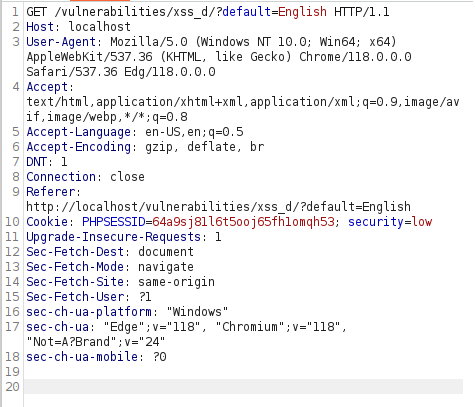Click the 'Accept-Encoding' header name
475x407 pixels.
tap(79, 147)
